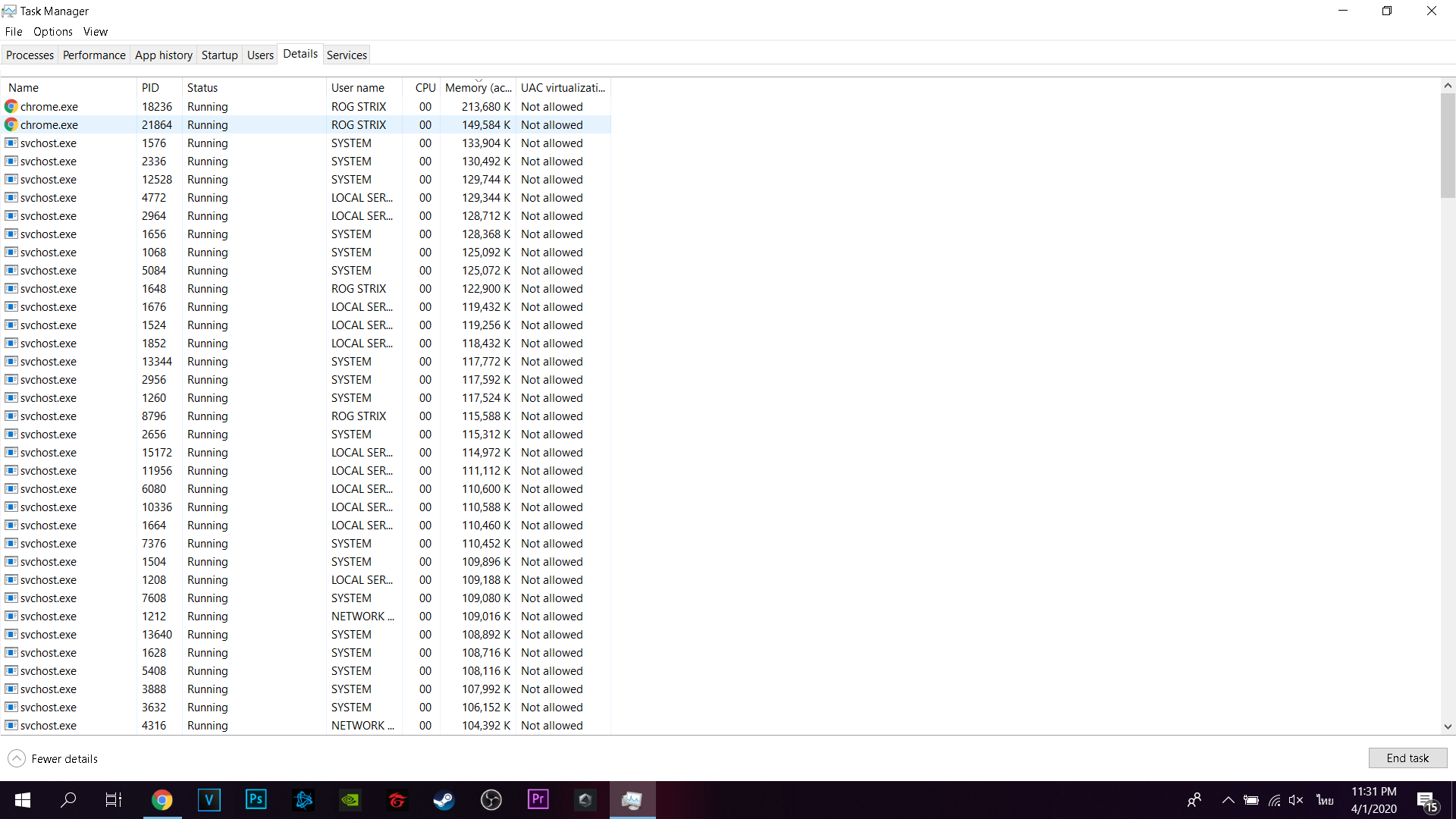
Task: Select chrome.exe process with PID 18236
Action: pos(49,107)
